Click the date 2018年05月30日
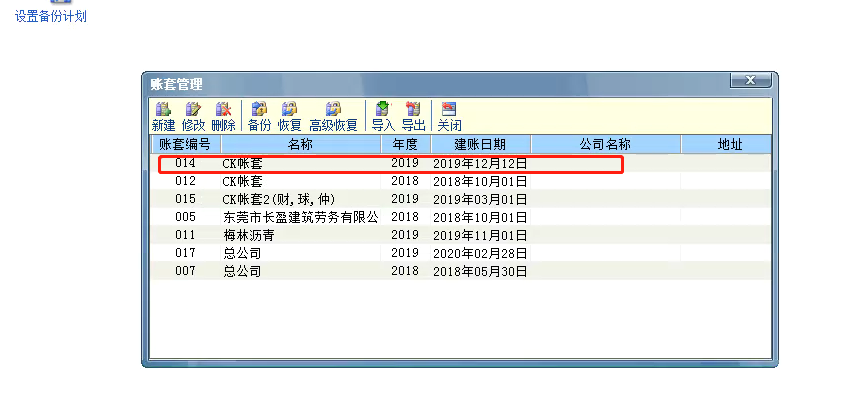Viewport: 867px width, 395px height. [480, 271]
